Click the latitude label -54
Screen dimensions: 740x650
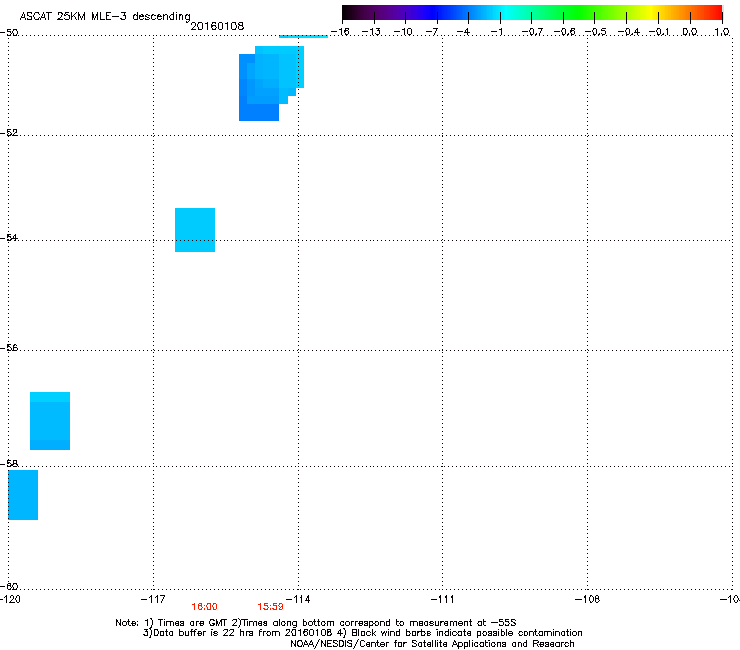9,237
